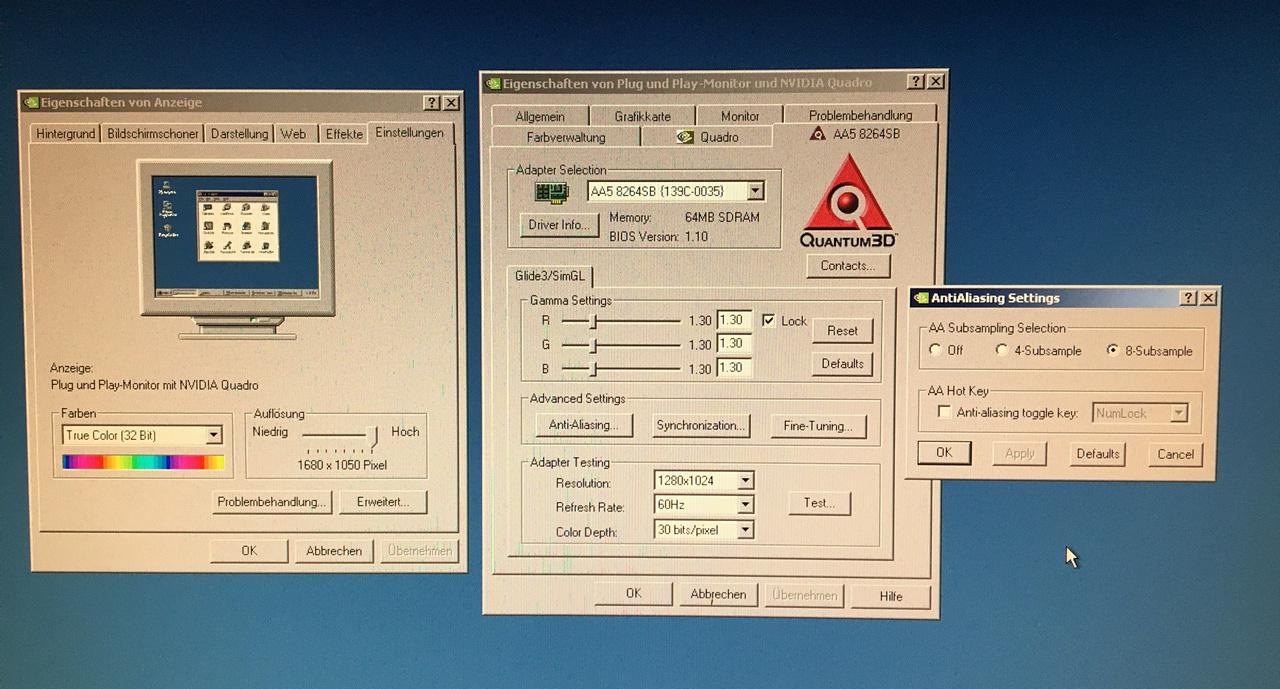Select the 8-Subsample radio button
Screen dimensions: 1280x689
pos(1113,351)
